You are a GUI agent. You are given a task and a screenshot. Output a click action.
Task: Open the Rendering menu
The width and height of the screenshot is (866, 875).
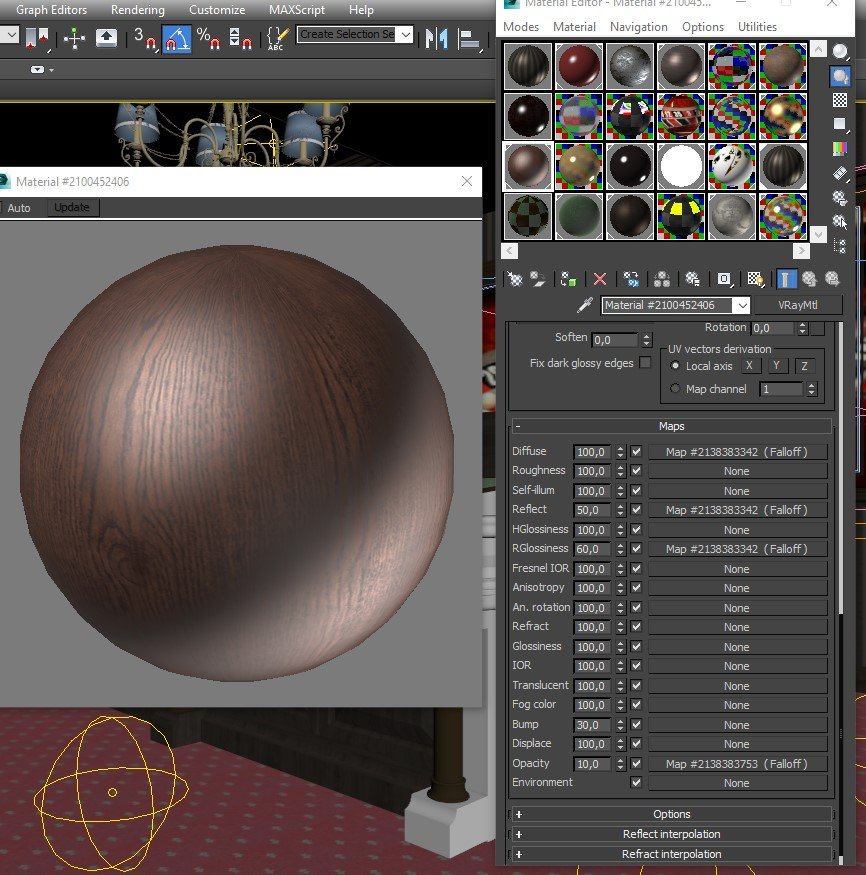(138, 10)
